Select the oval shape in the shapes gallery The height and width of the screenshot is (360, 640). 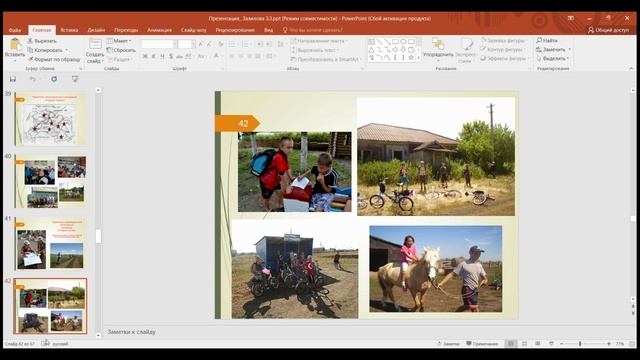(x=403, y=42)
